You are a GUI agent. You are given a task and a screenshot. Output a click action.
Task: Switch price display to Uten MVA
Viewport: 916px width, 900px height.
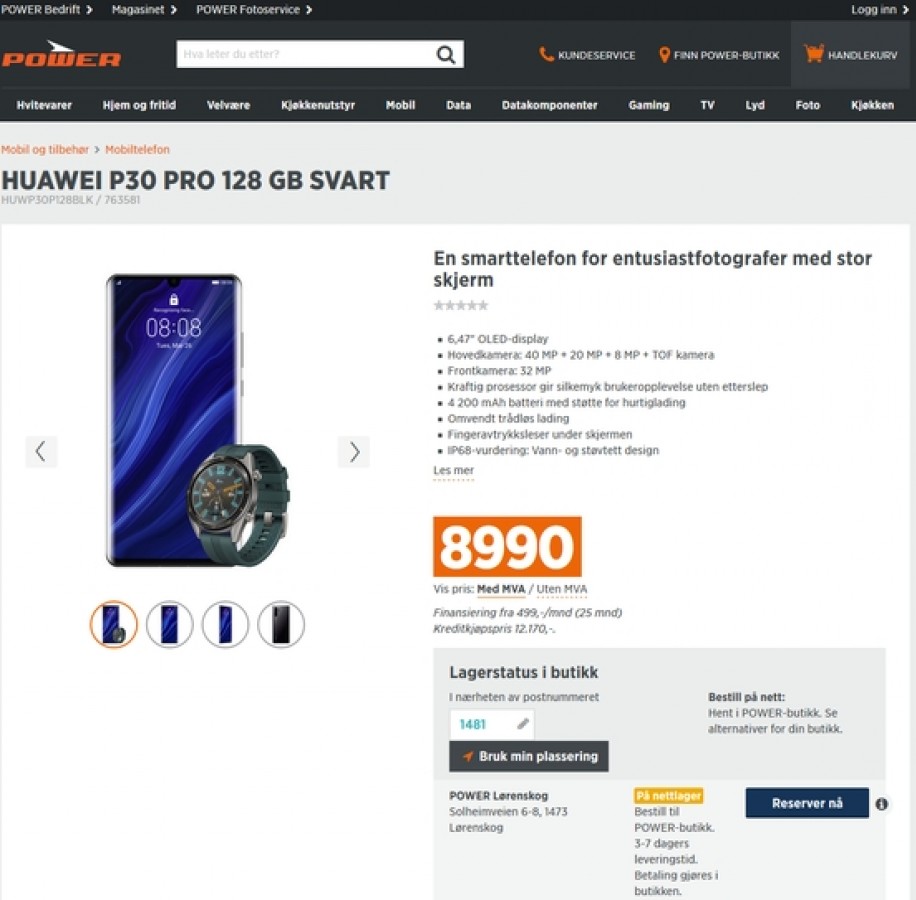[x=561, y=589]
